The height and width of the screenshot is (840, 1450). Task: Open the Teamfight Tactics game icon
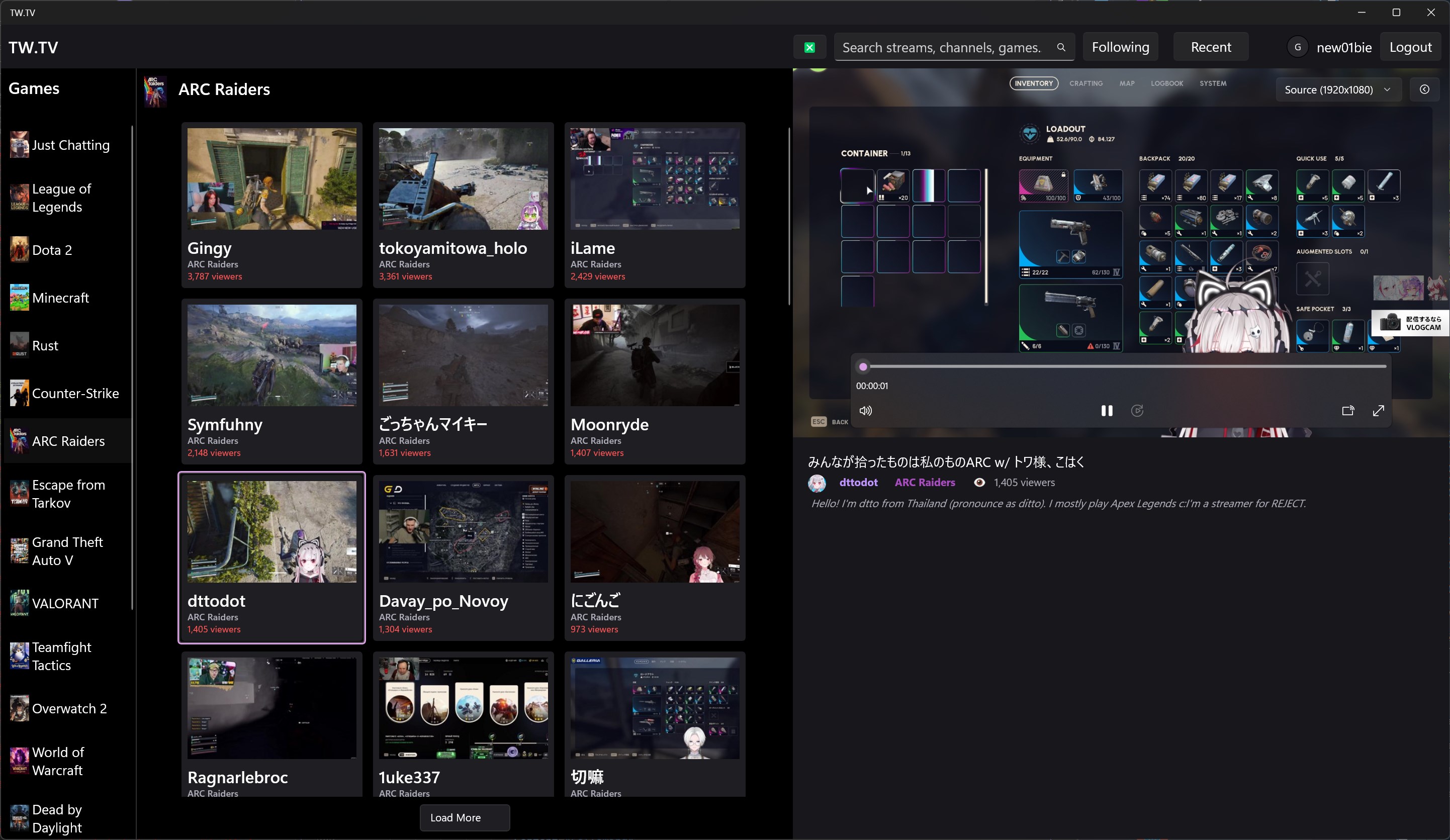pos(19,656)
